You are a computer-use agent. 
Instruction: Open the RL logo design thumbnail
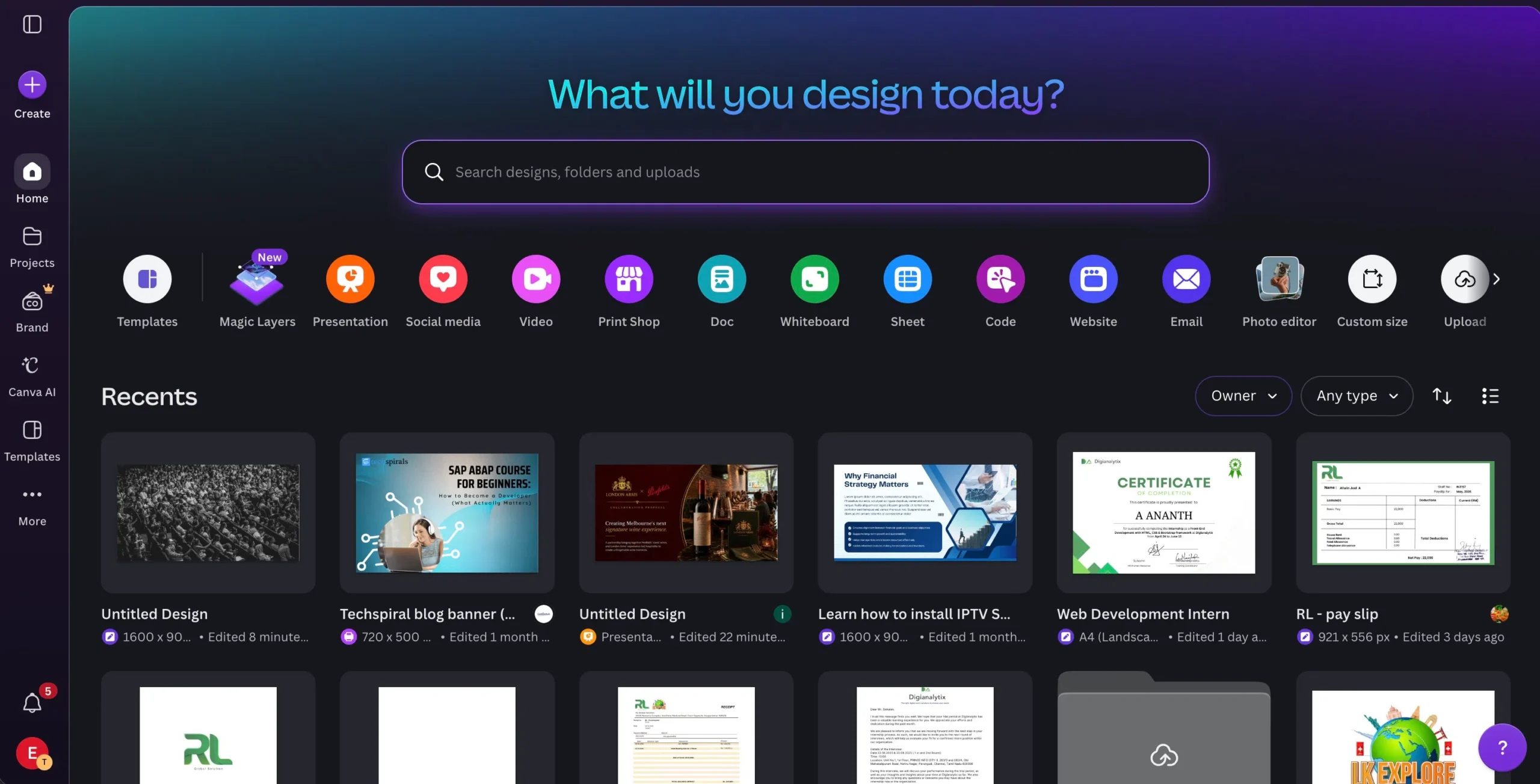click(x=208, y=728)
